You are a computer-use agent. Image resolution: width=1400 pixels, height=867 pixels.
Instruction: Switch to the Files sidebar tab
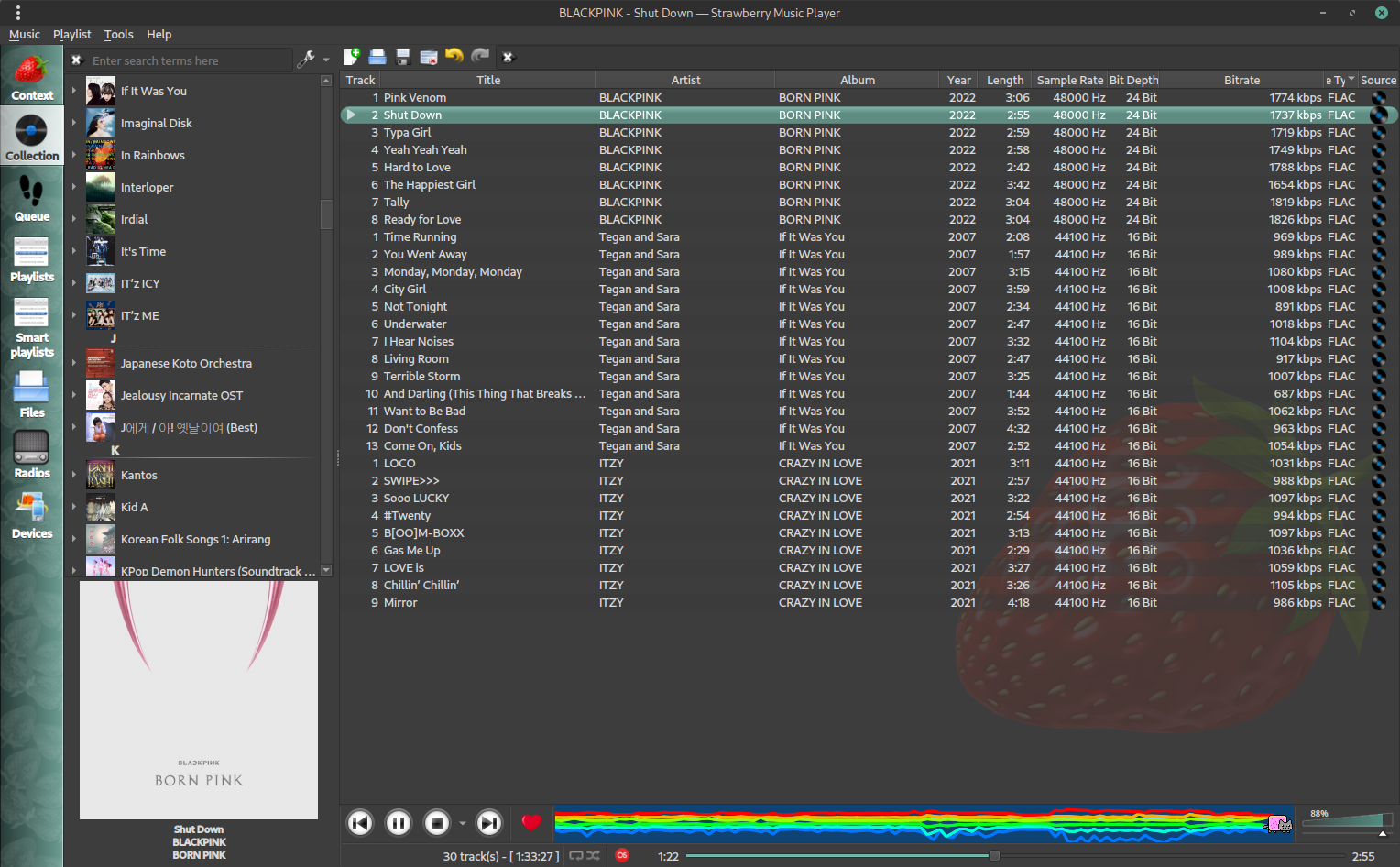click(32, 393)
